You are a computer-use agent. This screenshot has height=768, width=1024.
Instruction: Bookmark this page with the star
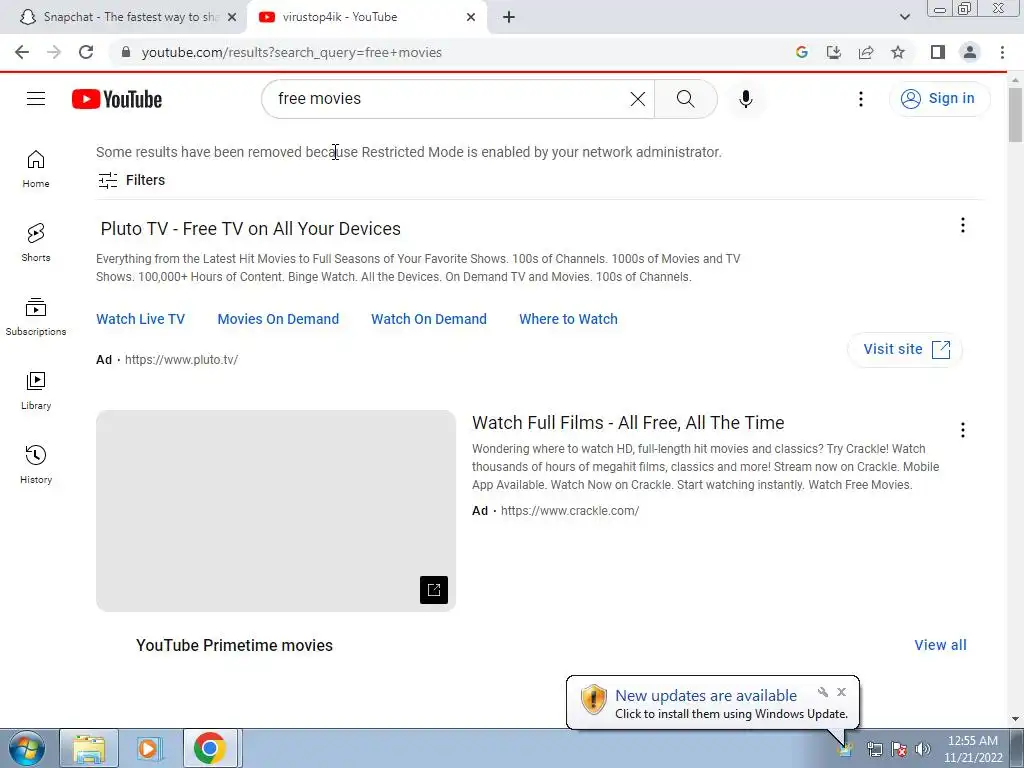(x=898, y=52)
